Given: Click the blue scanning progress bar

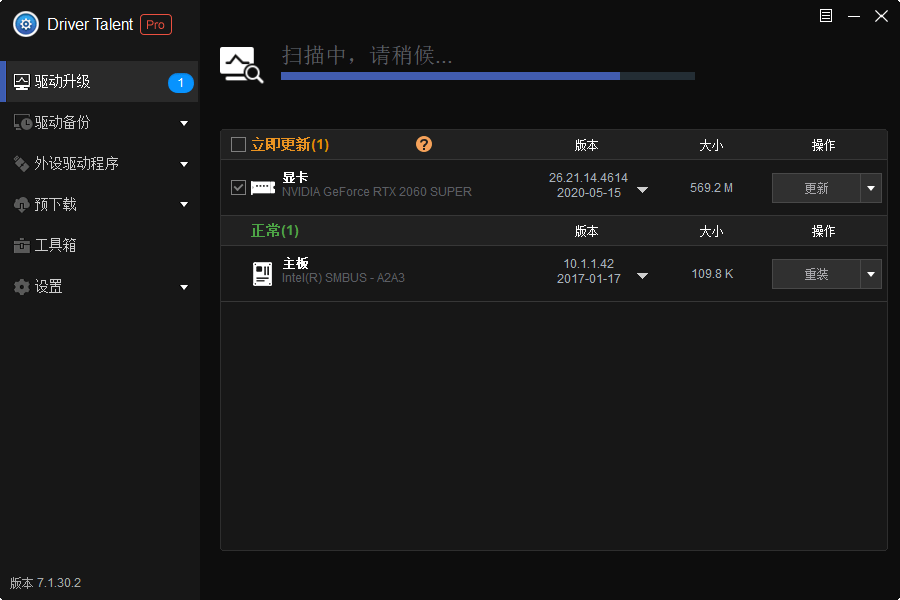Looking at the screenshot, I should coord(450,76).
